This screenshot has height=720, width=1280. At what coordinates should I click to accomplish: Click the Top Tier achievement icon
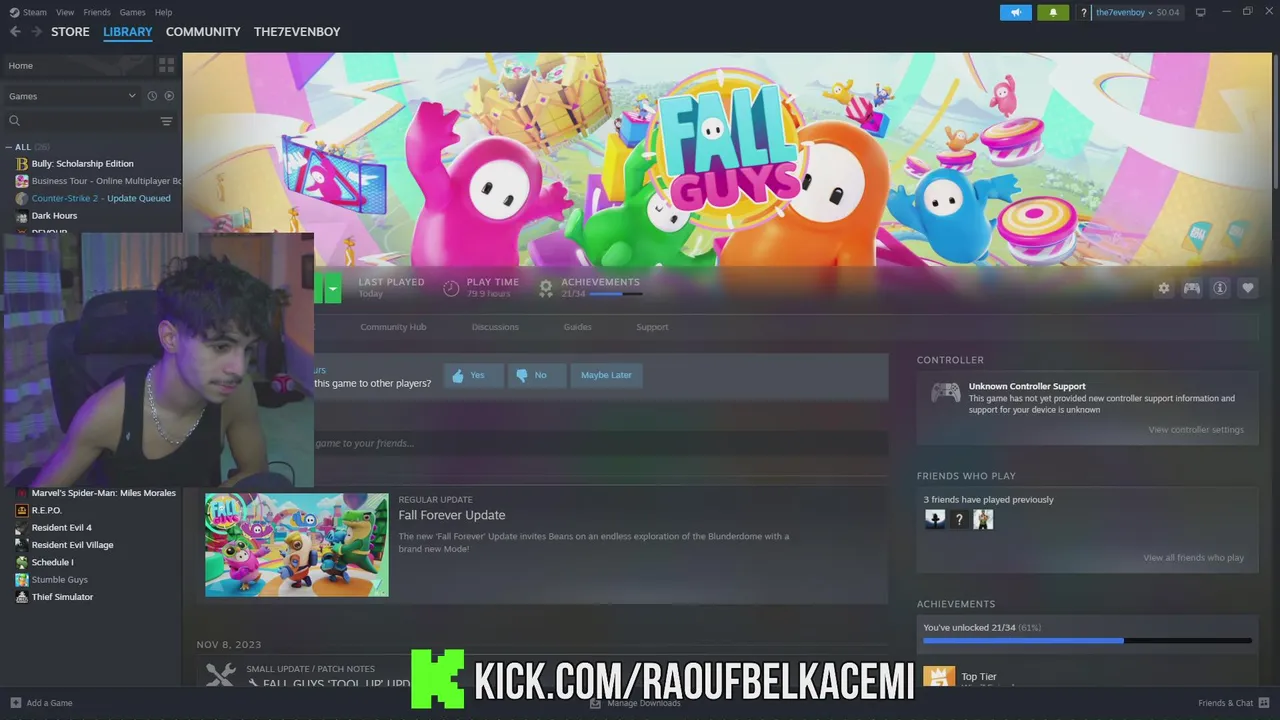click(x=938, y=677)
